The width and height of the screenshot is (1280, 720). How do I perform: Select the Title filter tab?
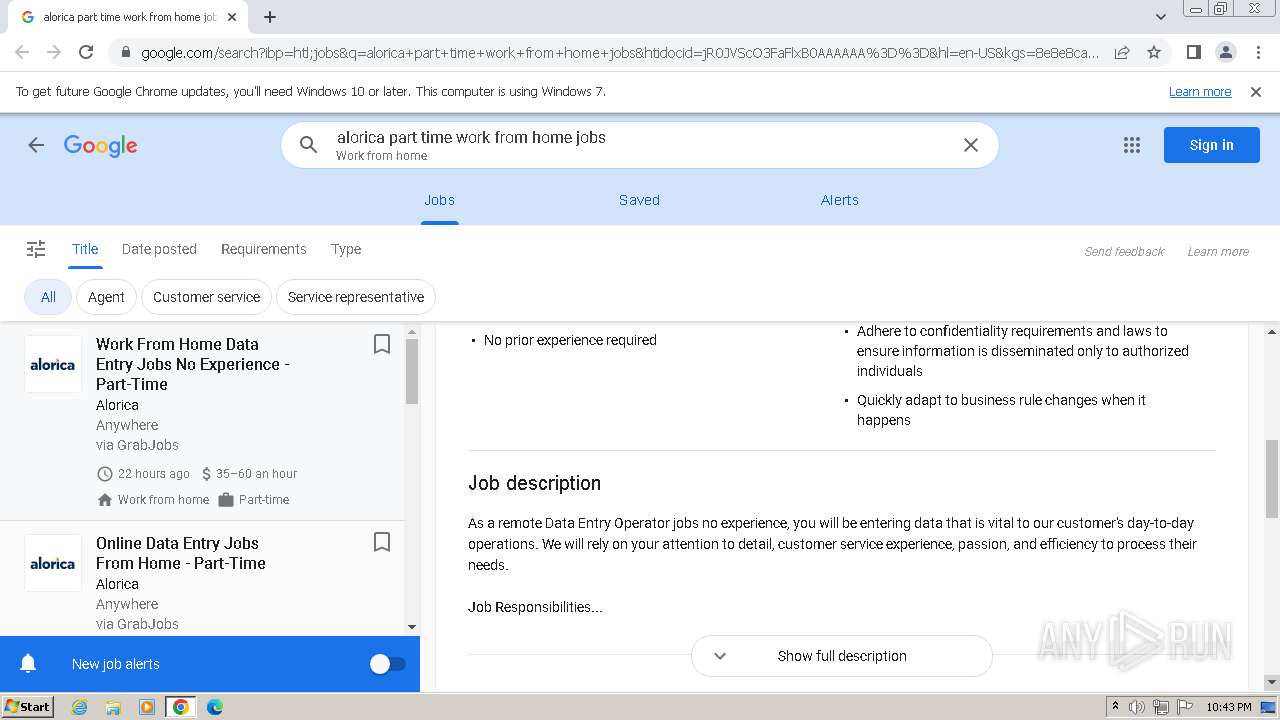[85, 249]
